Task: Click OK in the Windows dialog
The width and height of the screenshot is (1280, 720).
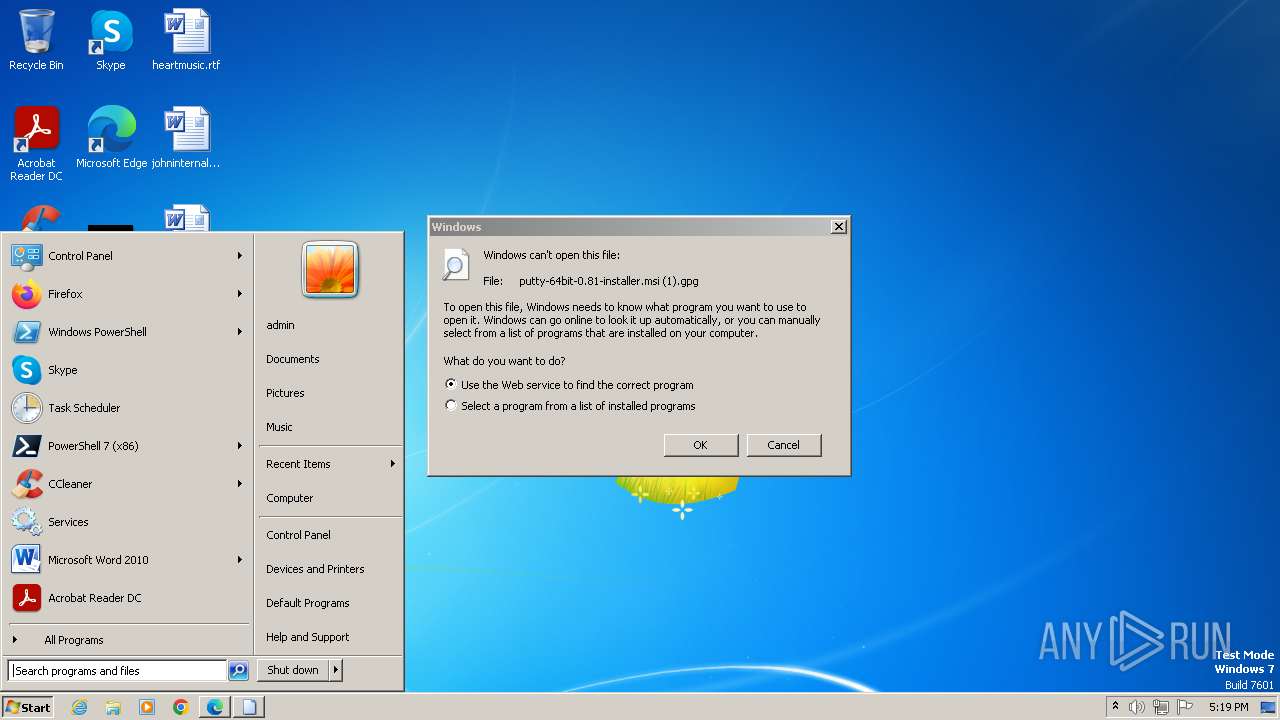Action: (x=700, y=445)
